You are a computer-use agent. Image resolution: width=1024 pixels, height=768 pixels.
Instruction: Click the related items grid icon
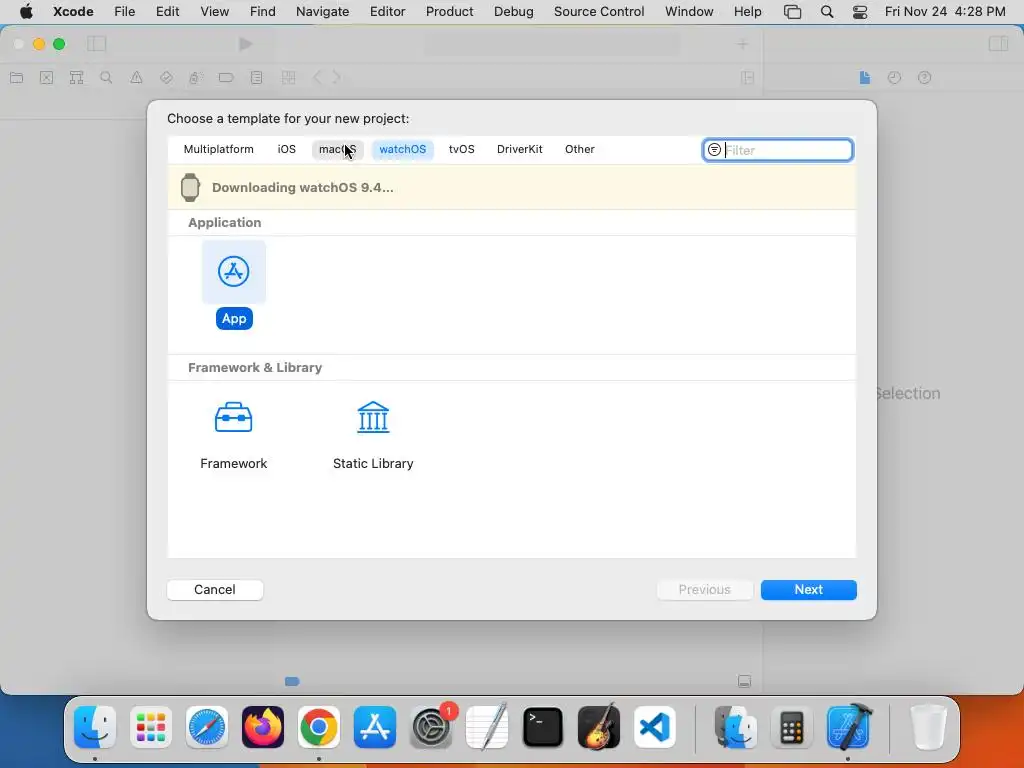288,78
